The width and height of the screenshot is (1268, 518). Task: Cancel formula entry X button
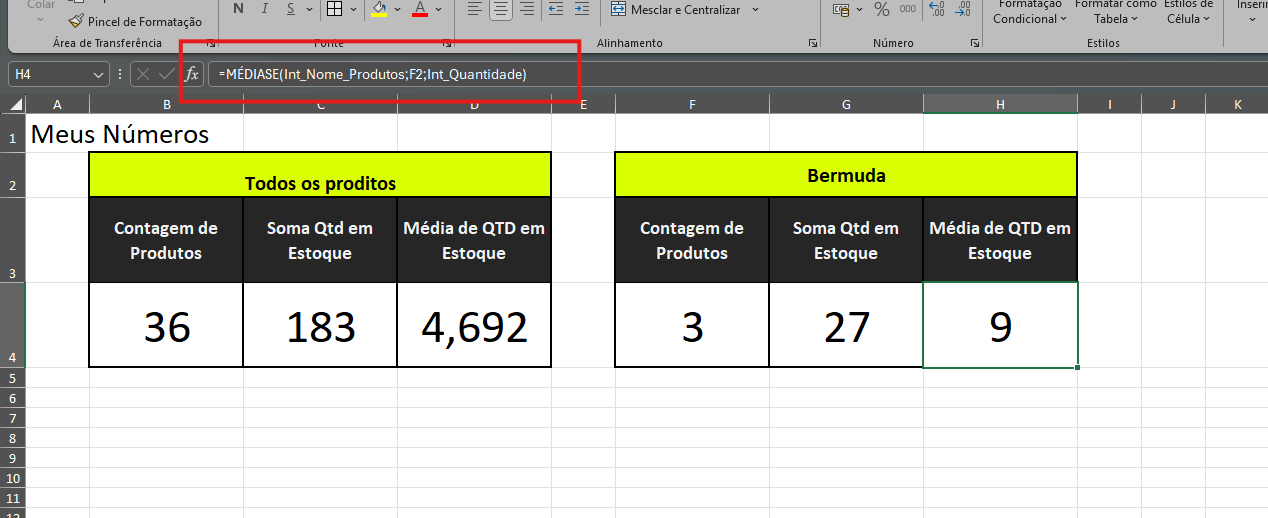143,74
